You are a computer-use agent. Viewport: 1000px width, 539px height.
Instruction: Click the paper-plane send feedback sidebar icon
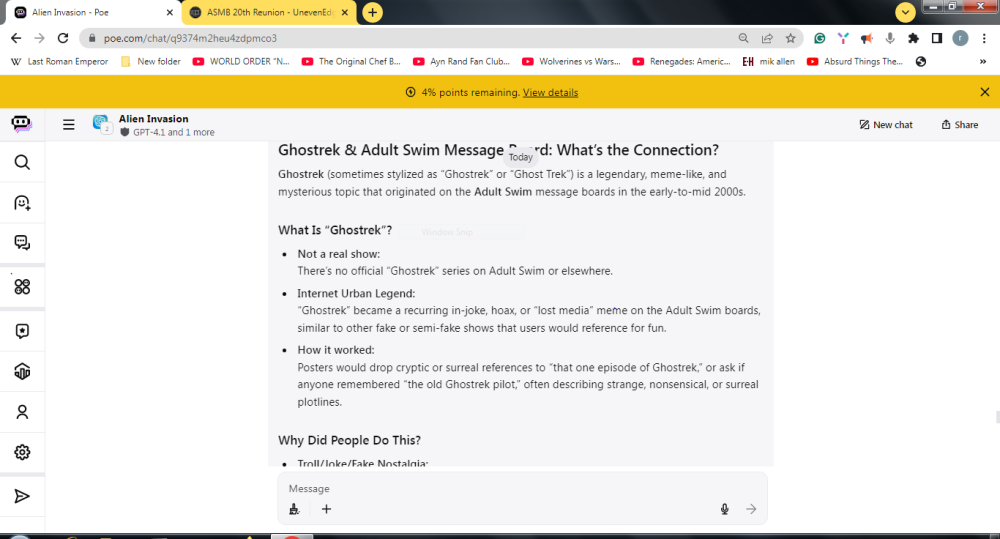22,496
